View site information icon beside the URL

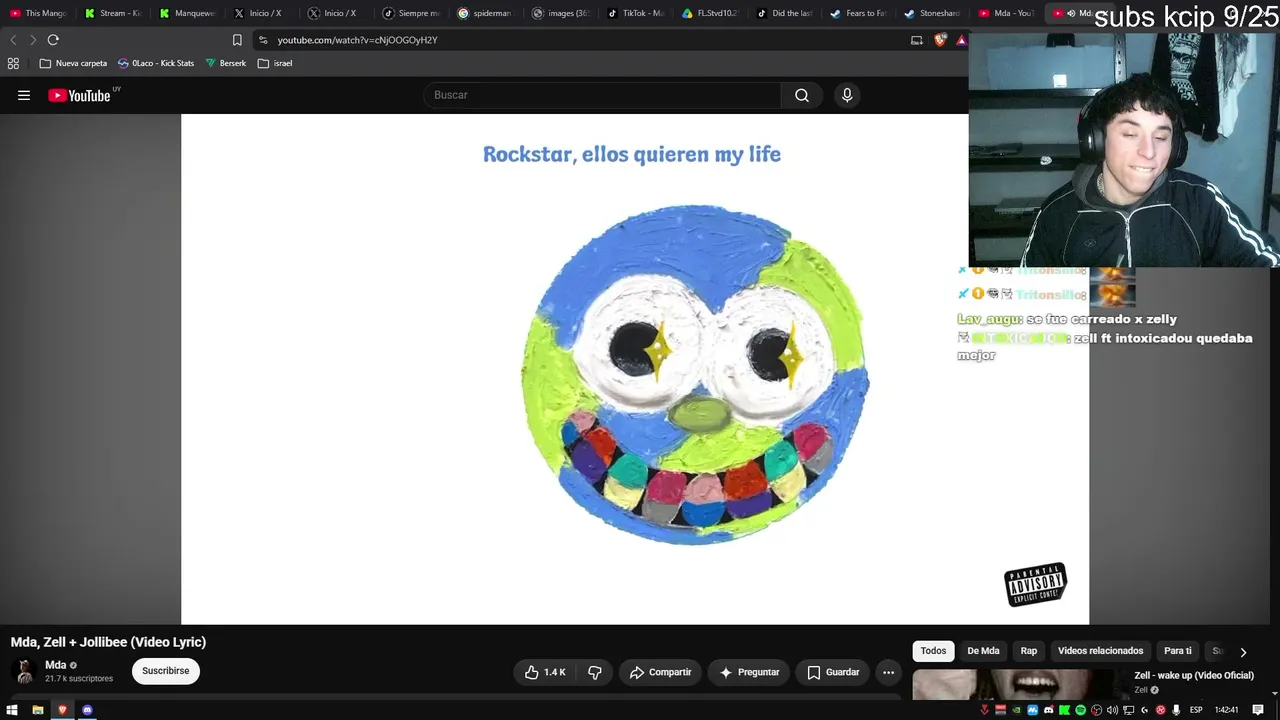[263, 40]
